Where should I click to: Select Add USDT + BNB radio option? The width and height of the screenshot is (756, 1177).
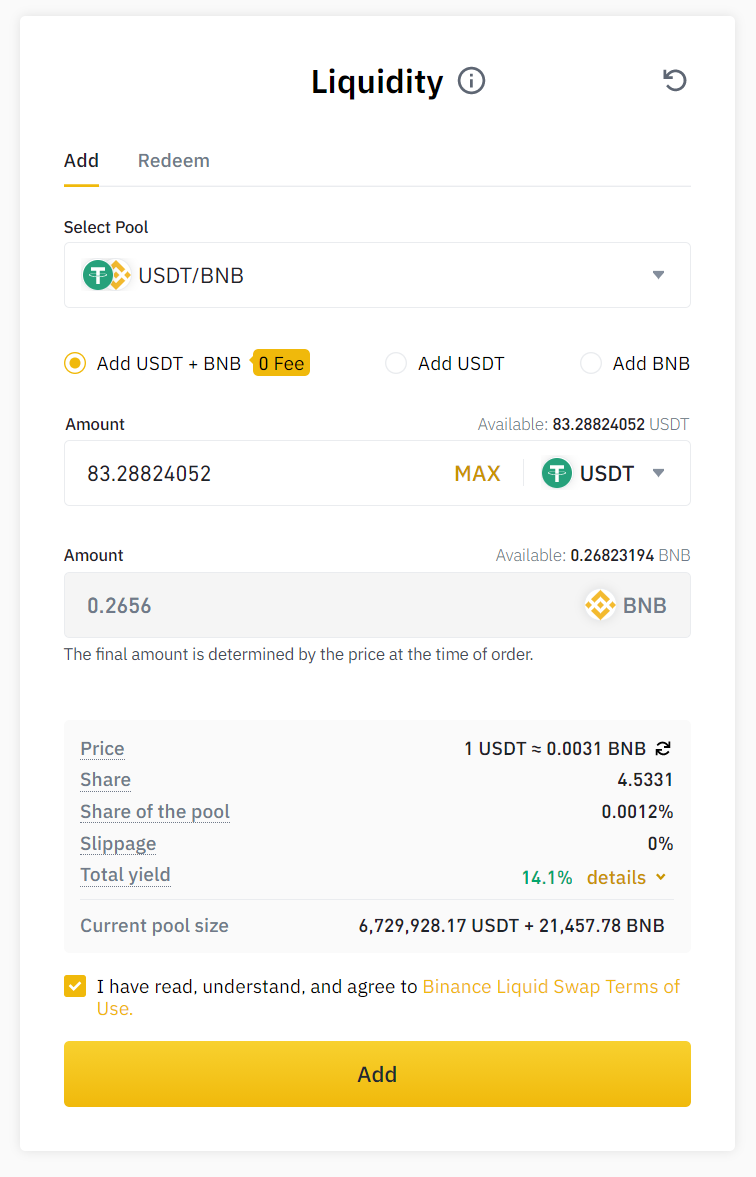[x=75, y=364]
